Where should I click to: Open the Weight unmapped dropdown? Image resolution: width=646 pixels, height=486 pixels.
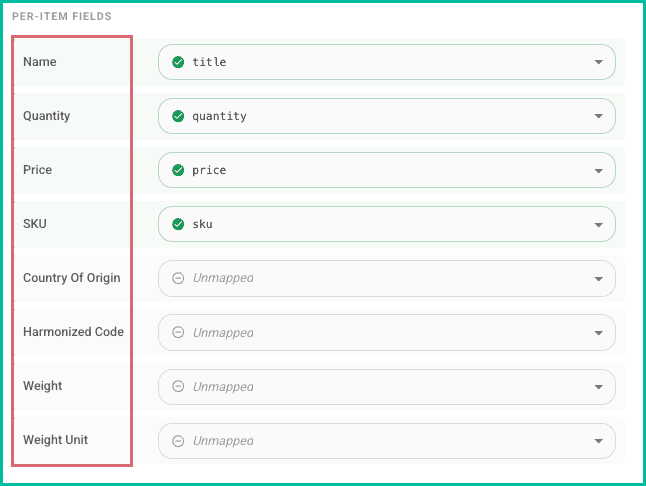386,387
